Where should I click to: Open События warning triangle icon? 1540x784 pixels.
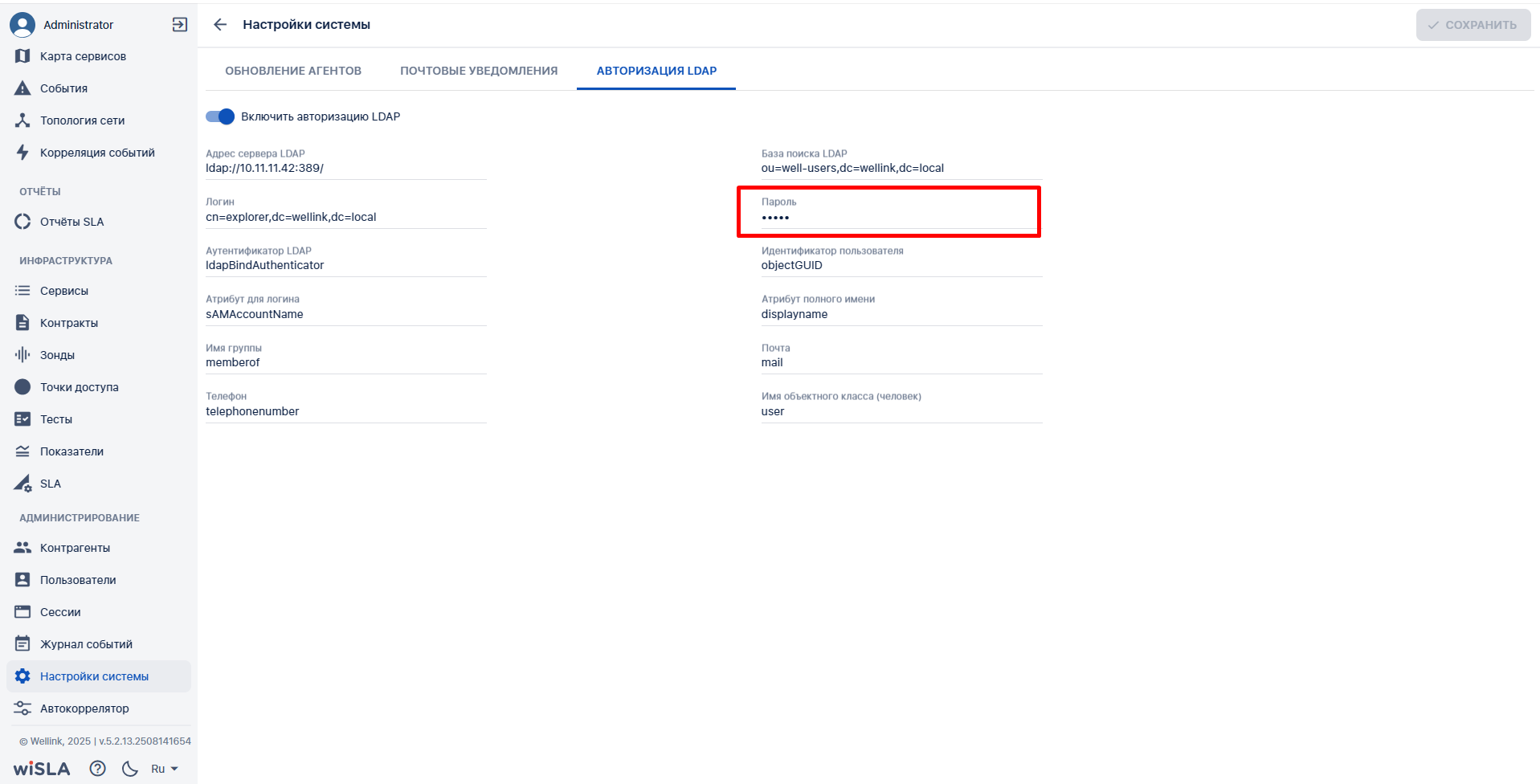[x=22, y=88]
